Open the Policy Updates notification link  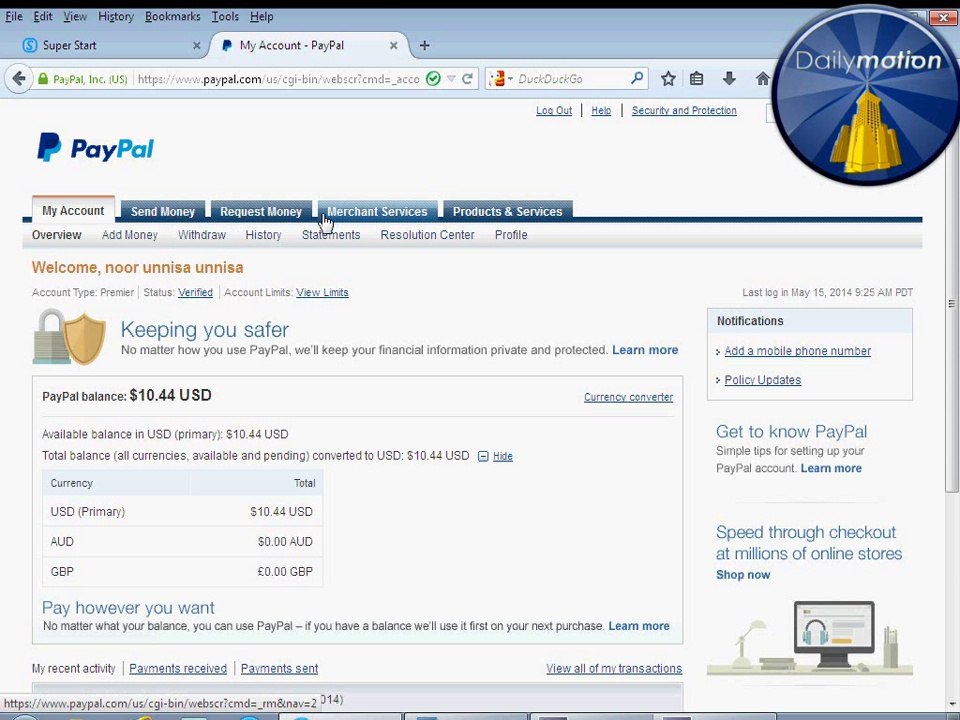click(762, 380)
